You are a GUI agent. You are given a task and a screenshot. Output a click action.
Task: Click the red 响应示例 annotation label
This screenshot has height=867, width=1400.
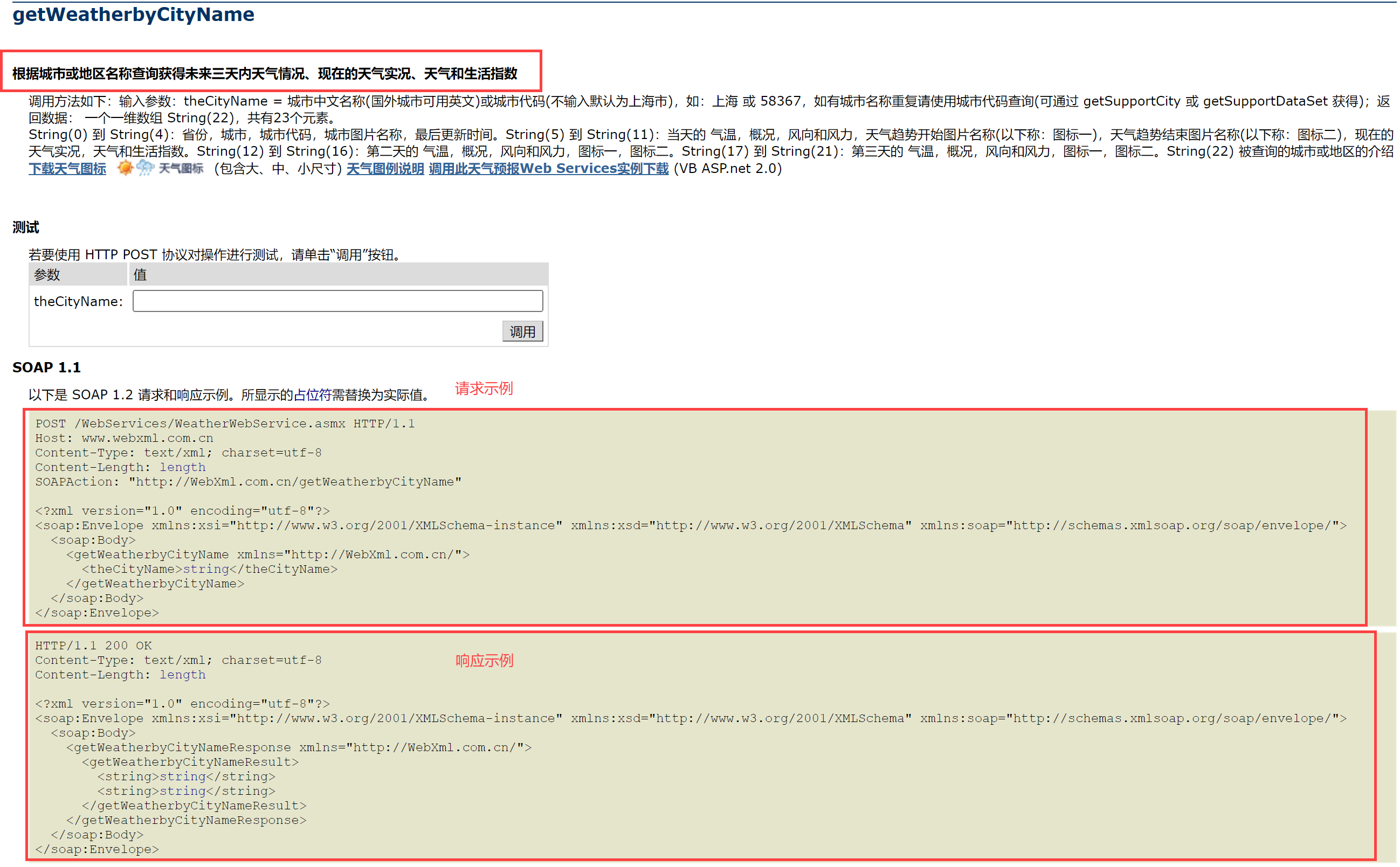[x=484, y=660]
